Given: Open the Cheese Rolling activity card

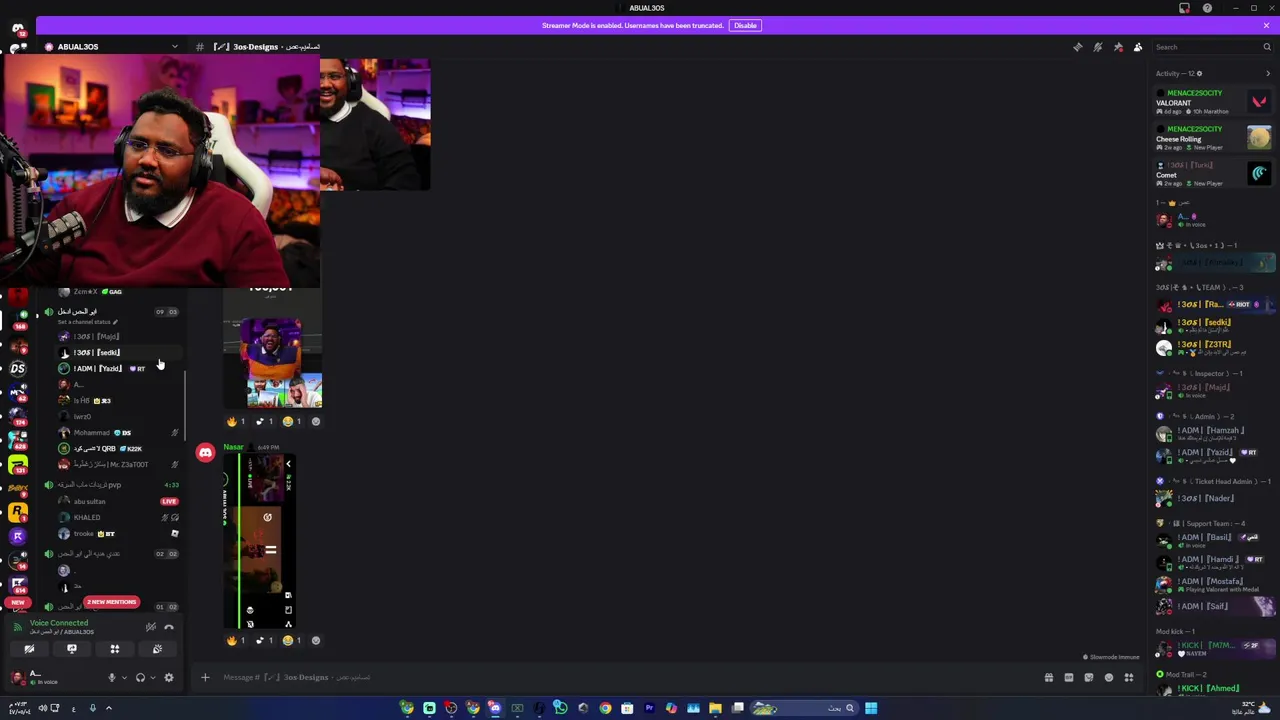Looking at the screenshot, I should 1213,138.
